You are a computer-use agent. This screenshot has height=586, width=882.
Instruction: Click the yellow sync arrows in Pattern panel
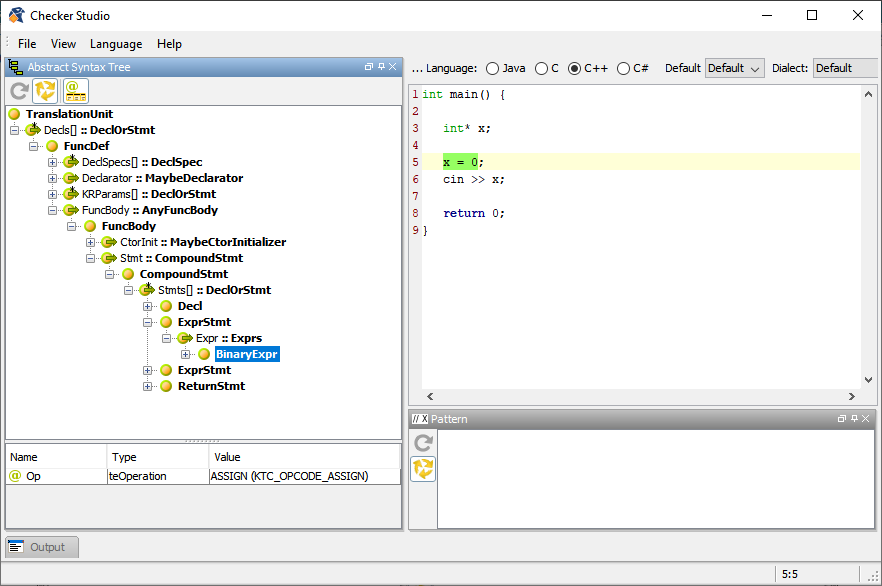click(x=423, y=468)
